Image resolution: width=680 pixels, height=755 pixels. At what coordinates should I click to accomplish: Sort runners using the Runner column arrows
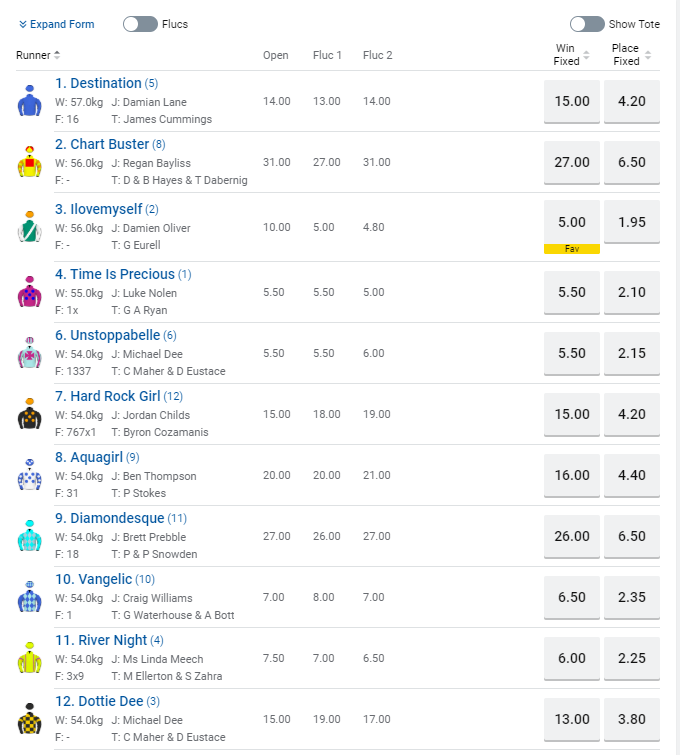(x=57, y=55)
